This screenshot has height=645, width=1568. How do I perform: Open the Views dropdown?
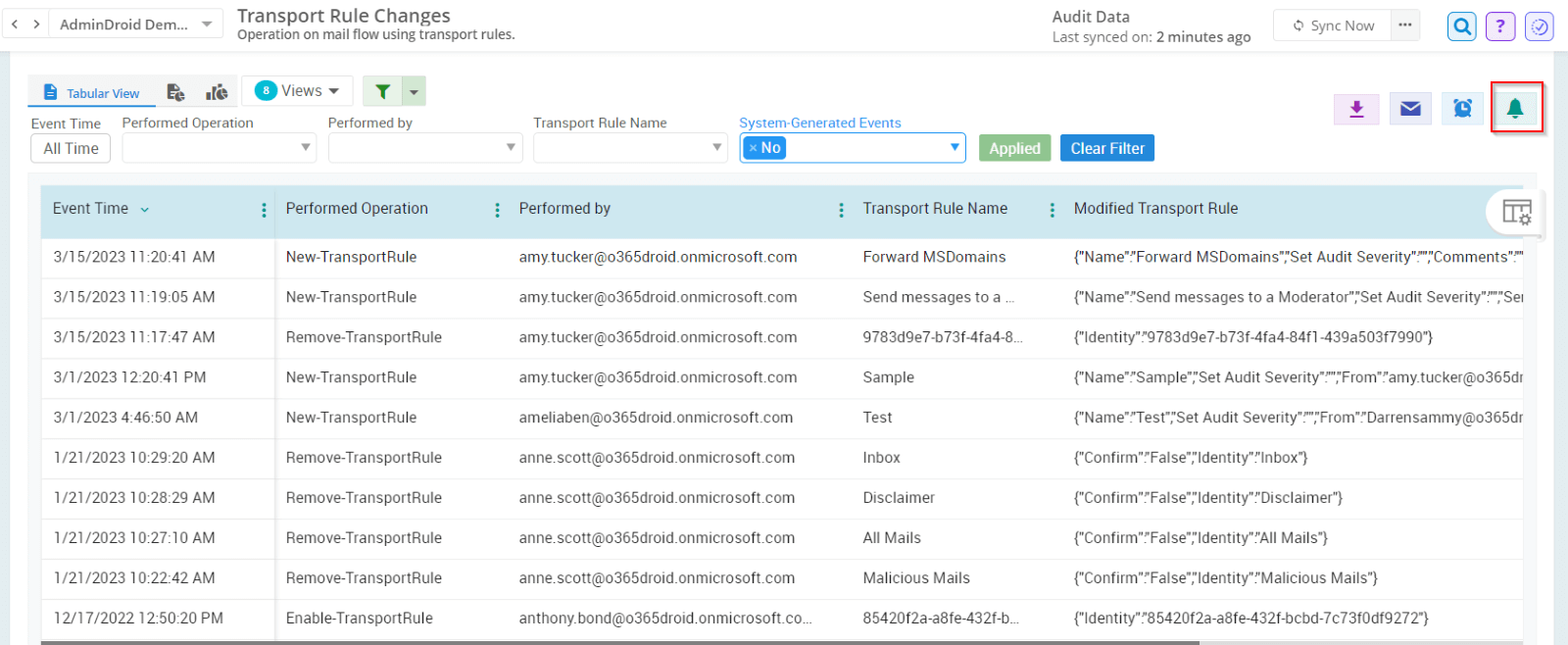point(296,90)
